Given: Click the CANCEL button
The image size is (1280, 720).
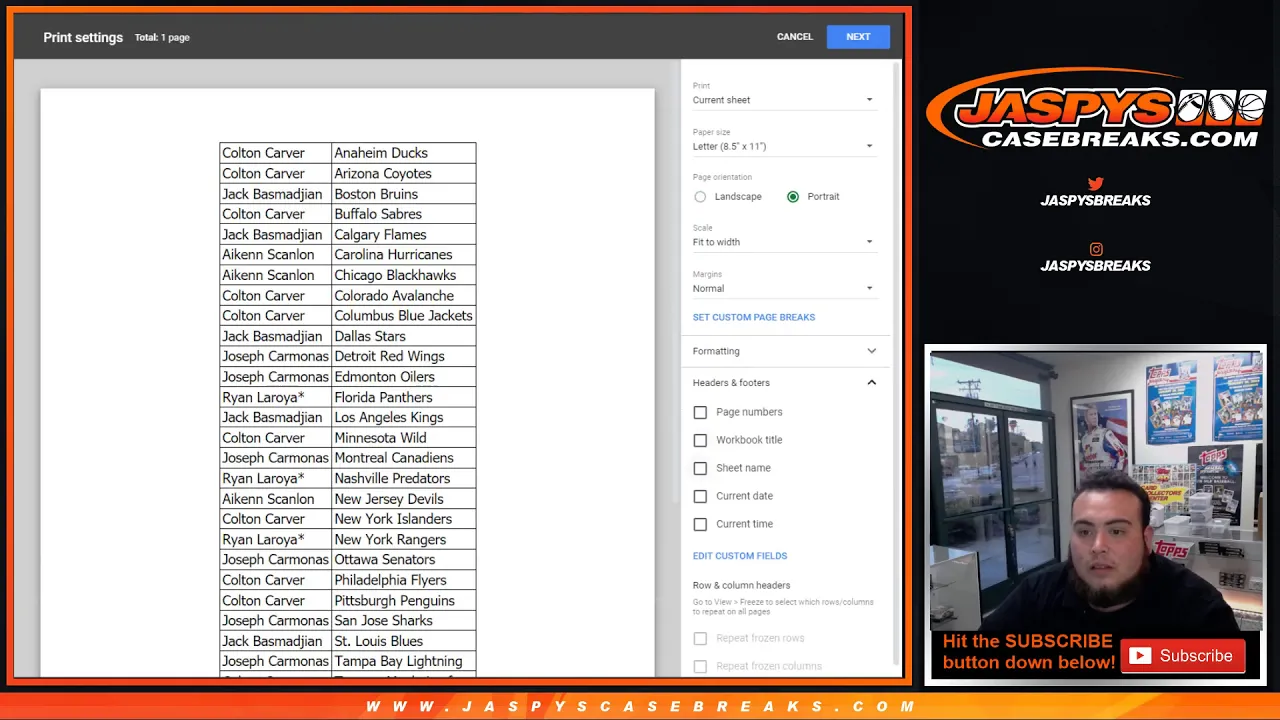Looking at the screenshot, I should [795, 37].
